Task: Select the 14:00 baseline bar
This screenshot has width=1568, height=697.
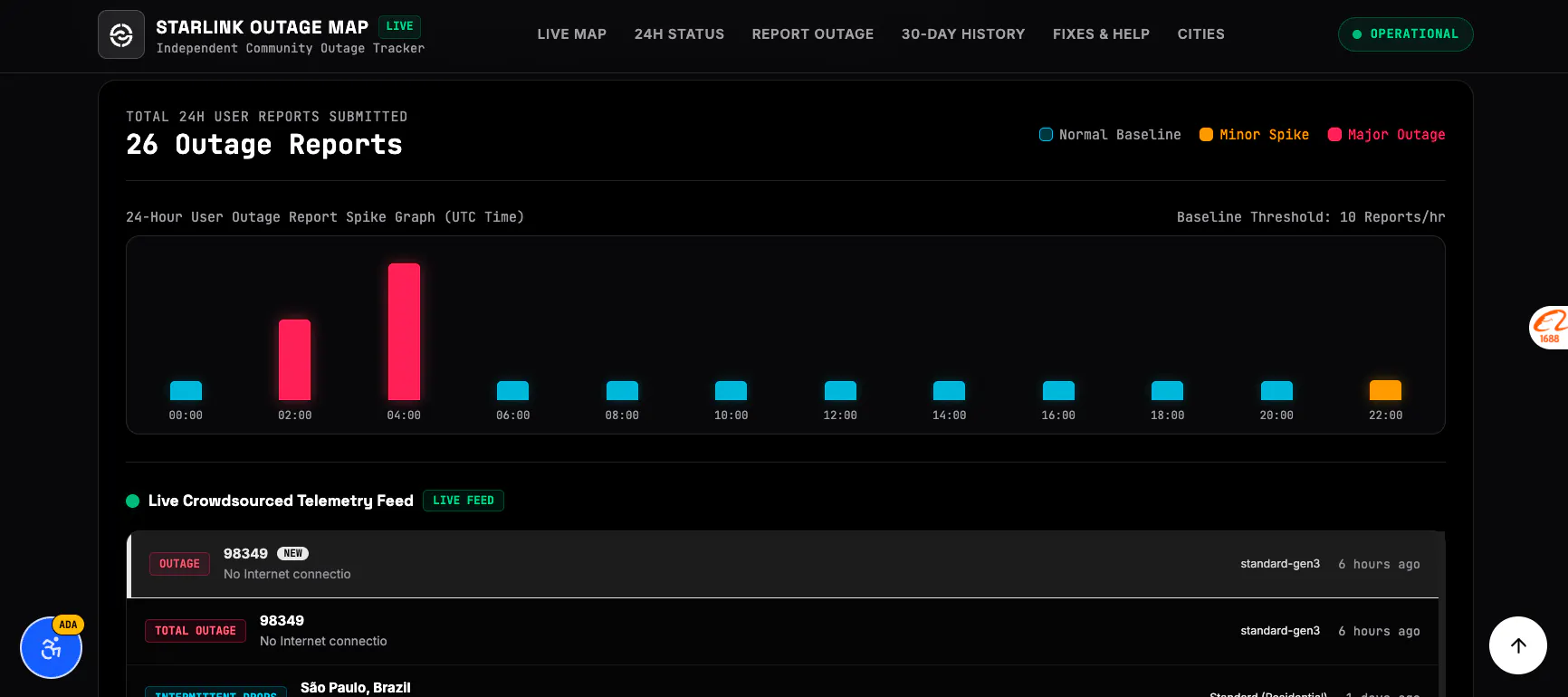Action: [x=949, y=390]
